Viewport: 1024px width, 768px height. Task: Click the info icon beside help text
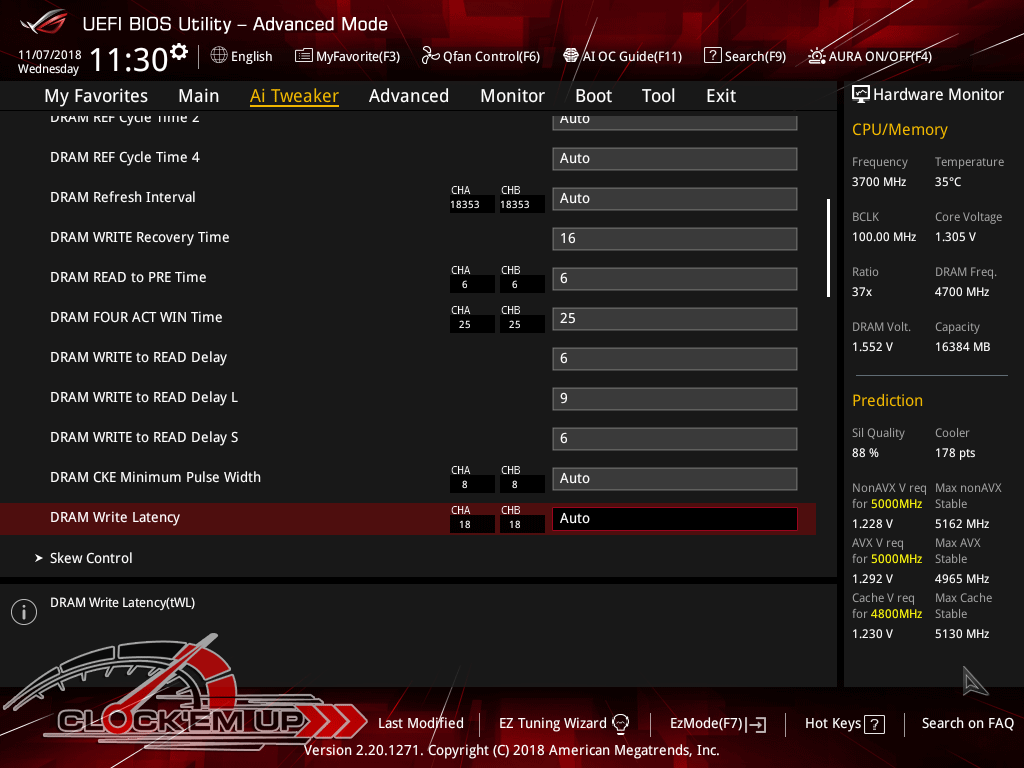[24, 612]
